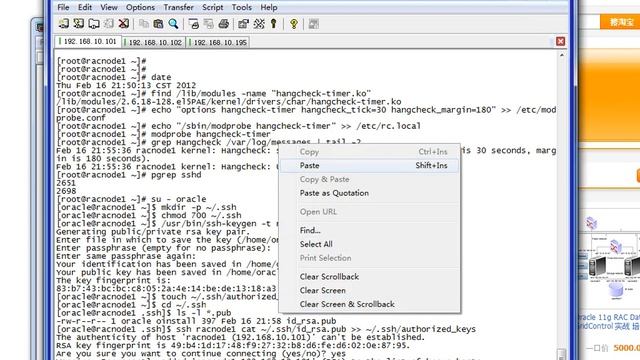Open the Transfer menu

[178, 7]
